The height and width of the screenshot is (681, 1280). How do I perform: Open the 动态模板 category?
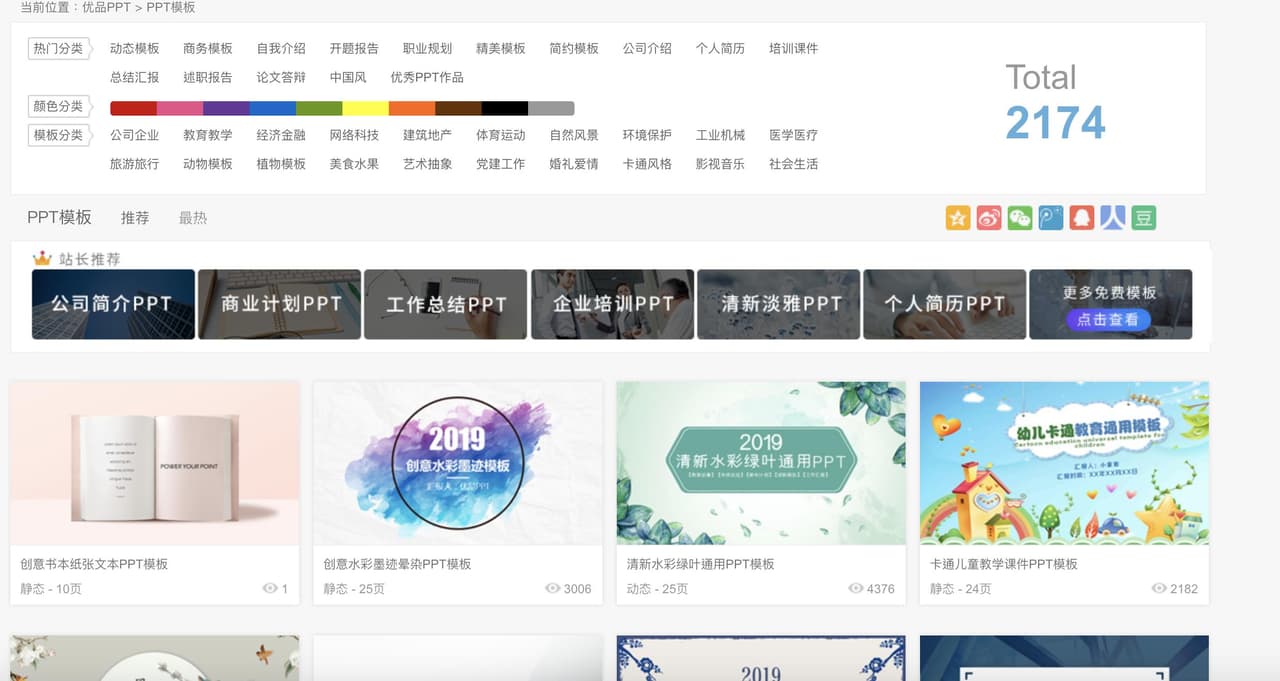(135, 48)
